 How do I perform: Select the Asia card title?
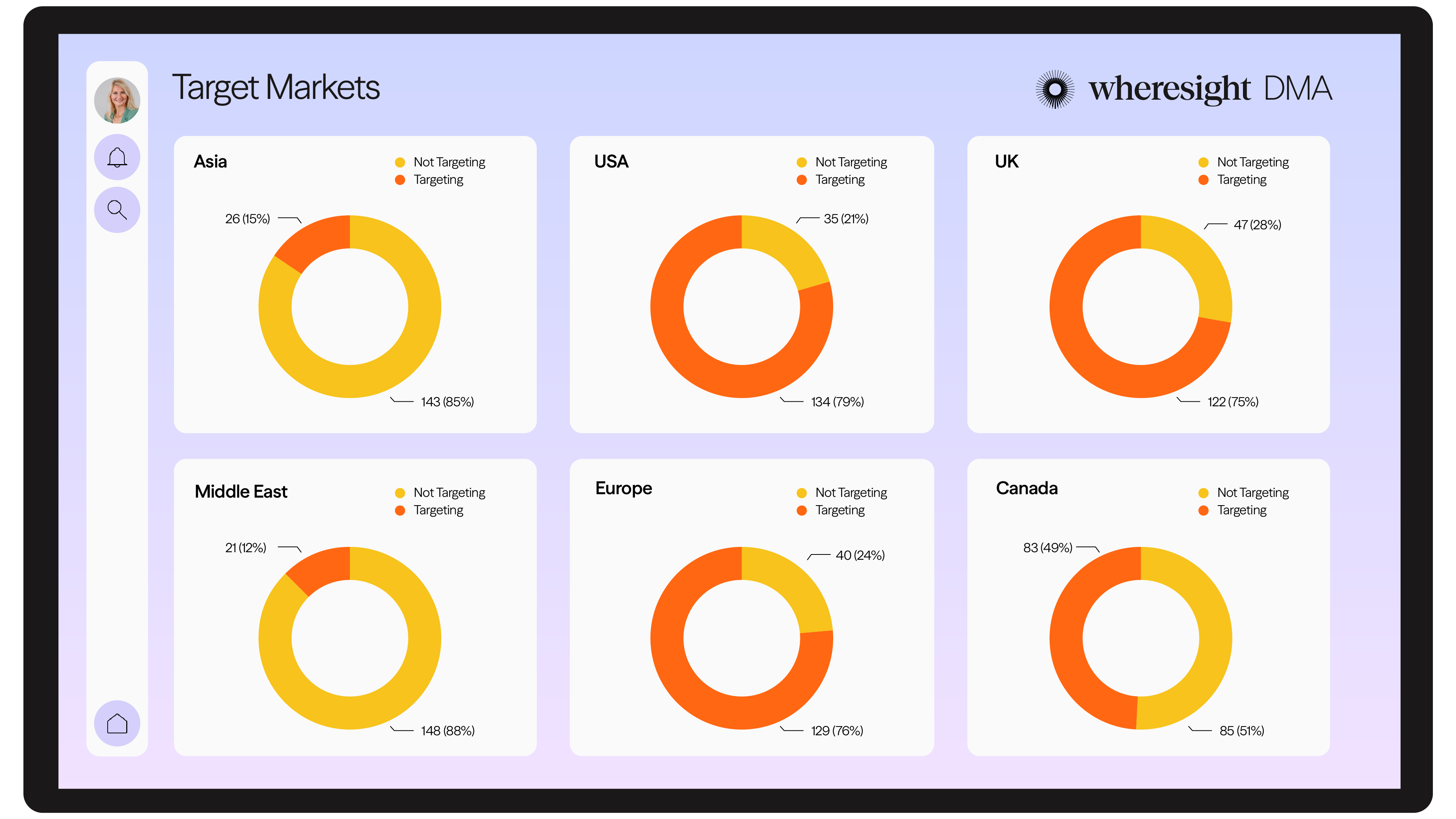point(210,162)
